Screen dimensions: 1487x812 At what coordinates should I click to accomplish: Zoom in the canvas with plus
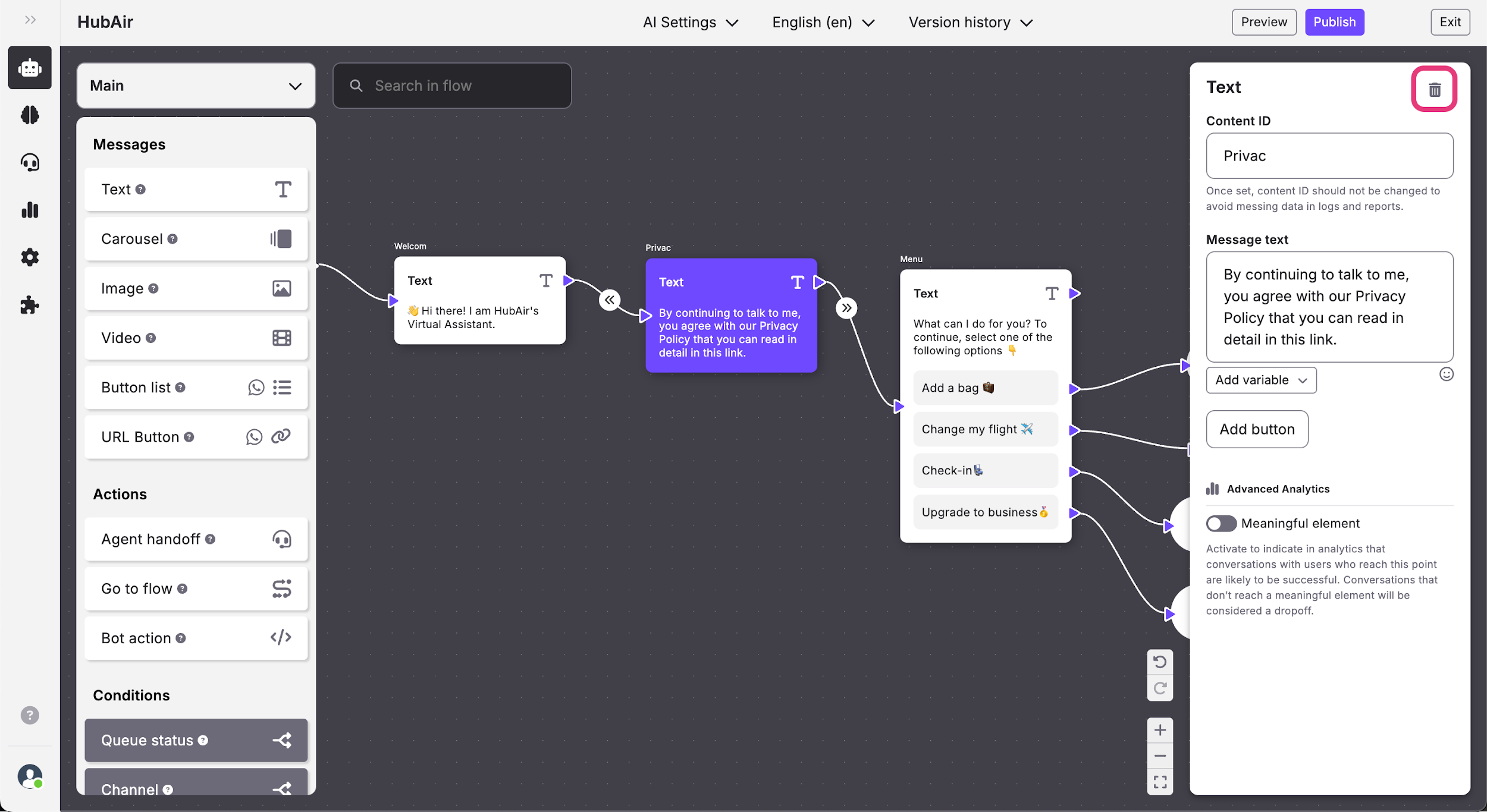coord(1159,729)
